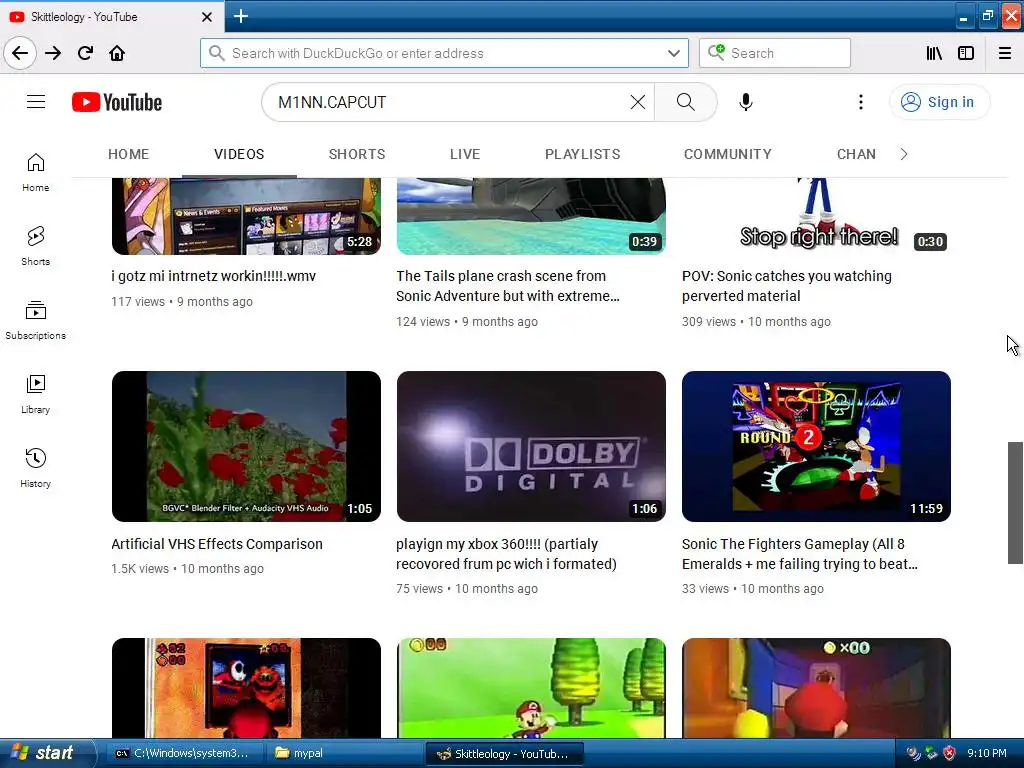Open the YouTube guide hamburger menu
This screenshot has width=1024, height=768.
point(36,102)
